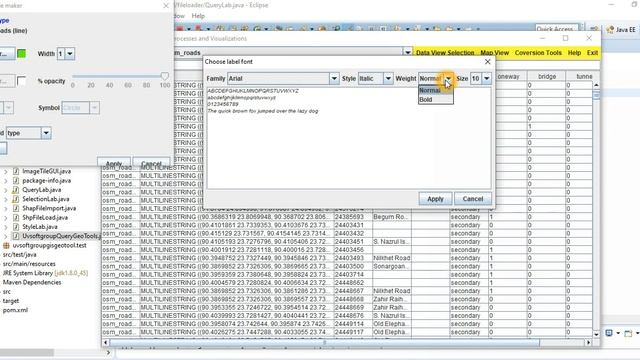
Task: Click the font preview text area
Action: [x=349, y=138]
